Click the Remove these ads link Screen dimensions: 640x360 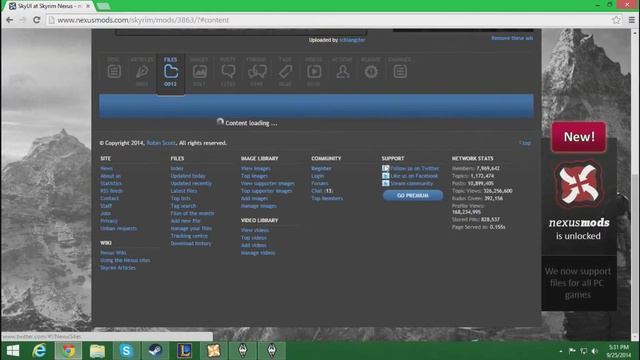click(512, 38)
